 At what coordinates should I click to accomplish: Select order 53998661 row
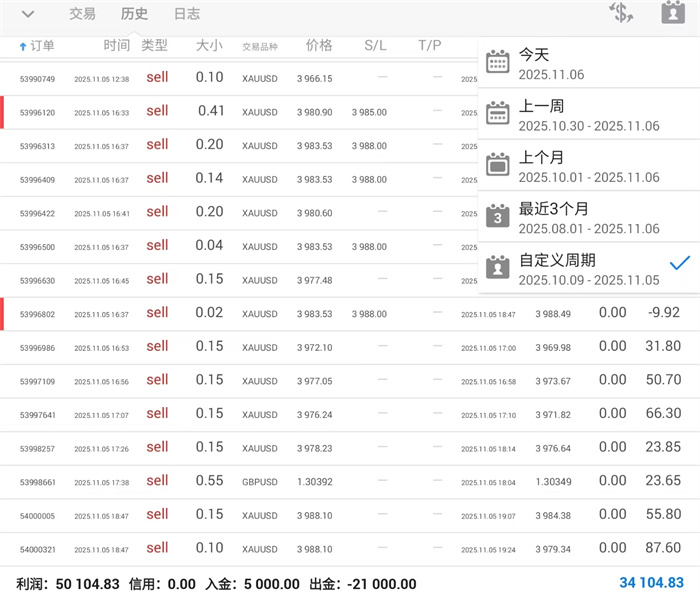coord(350,482)
